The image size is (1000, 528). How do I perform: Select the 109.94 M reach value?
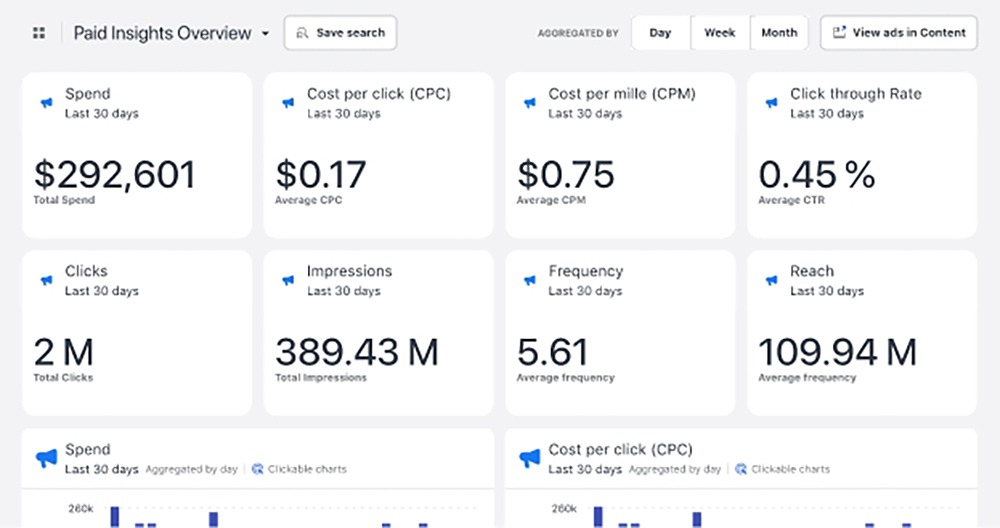coord(838,351)
